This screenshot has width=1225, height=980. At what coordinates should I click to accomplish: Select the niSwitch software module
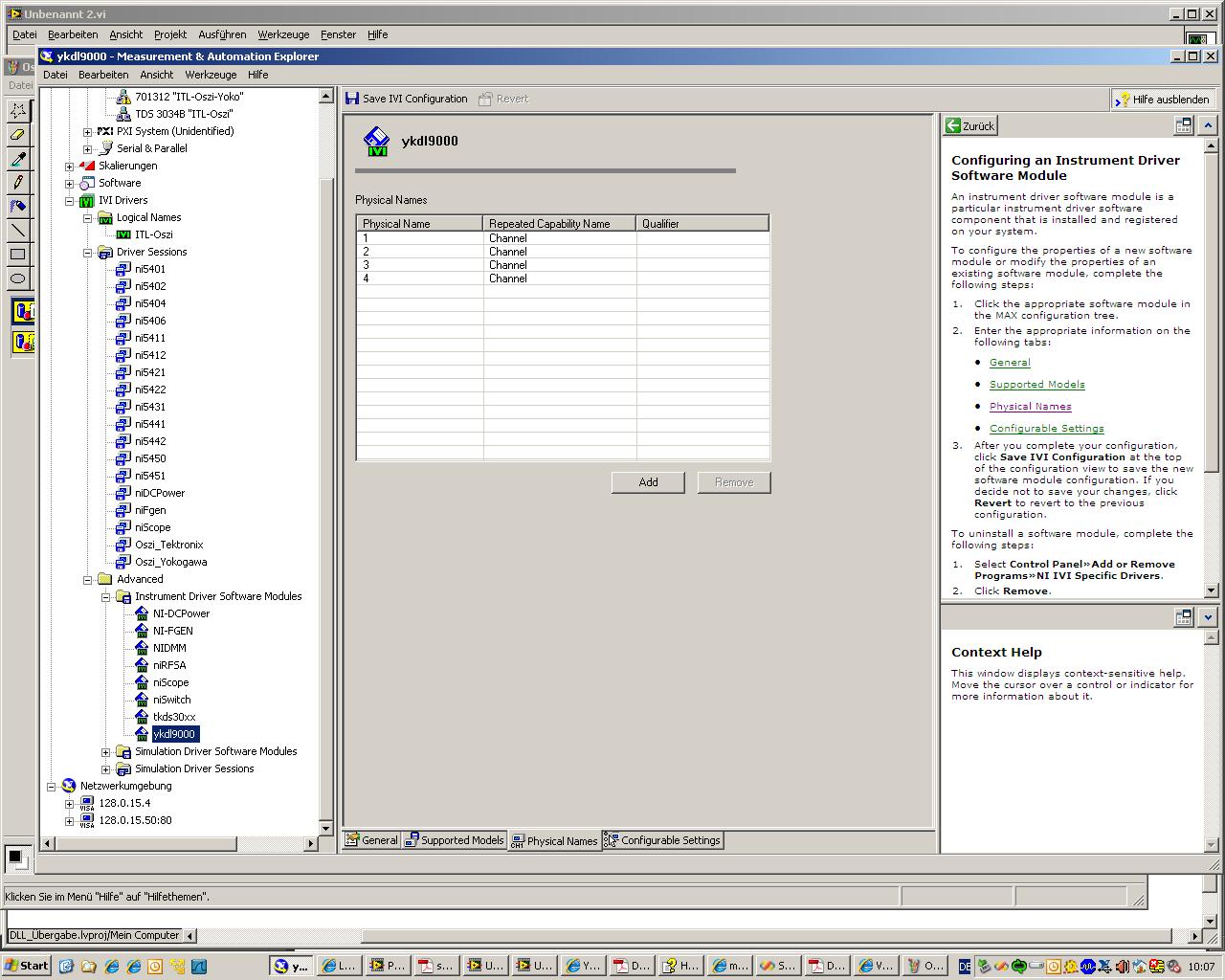(171, 700)
